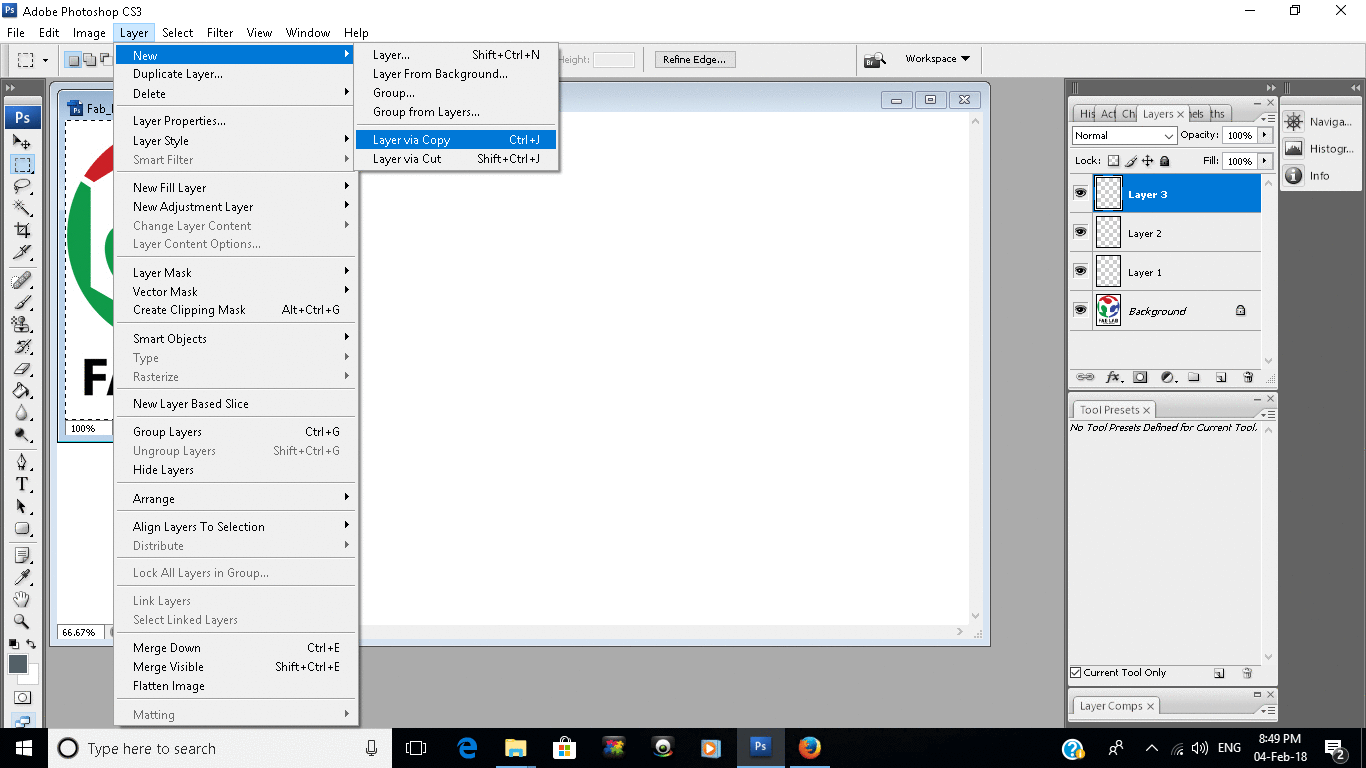Hide the Background layer eye icon
1366x768 pixels.
(1080, 310)
